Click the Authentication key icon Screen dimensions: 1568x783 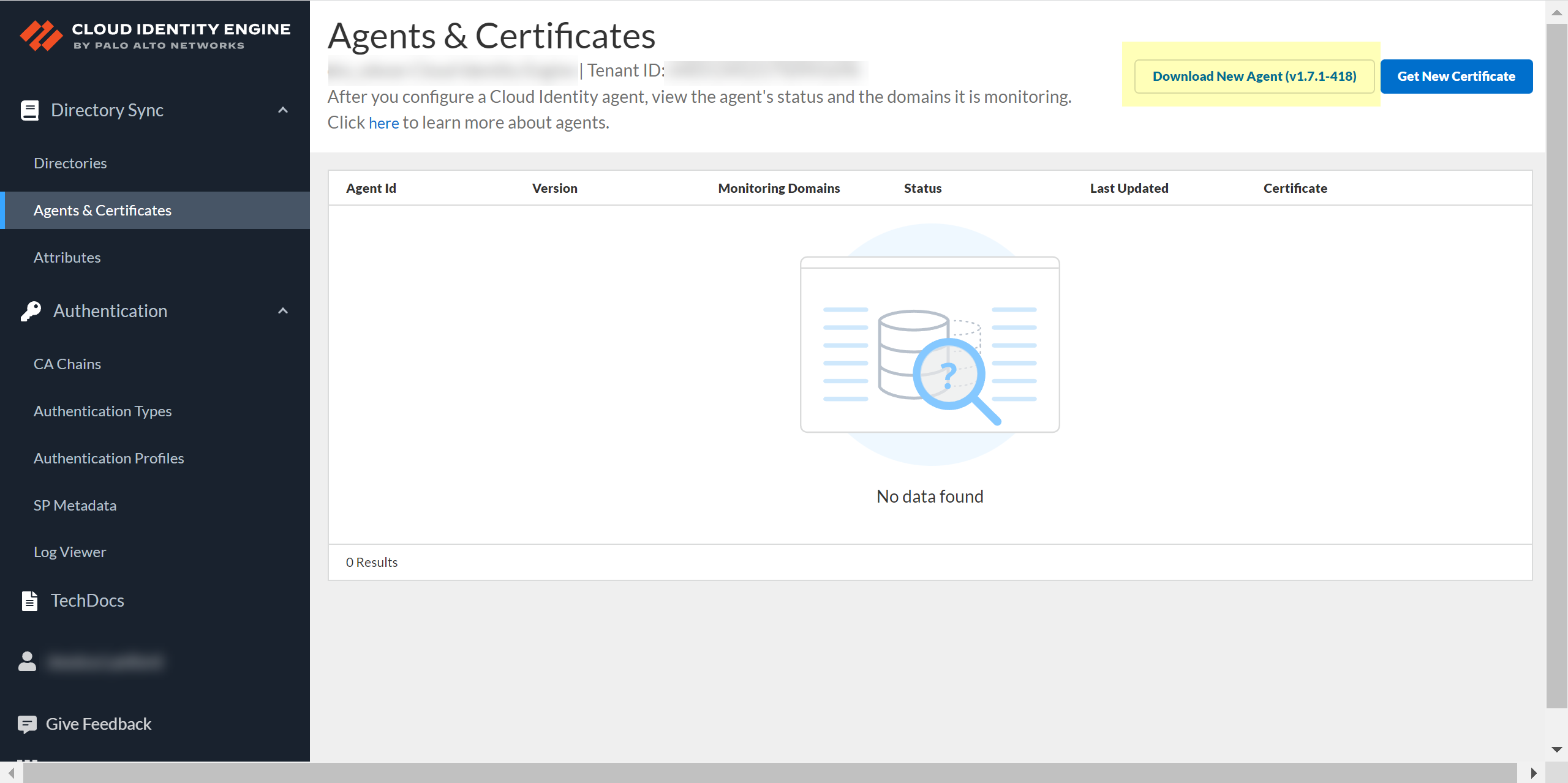coord(31,311)
